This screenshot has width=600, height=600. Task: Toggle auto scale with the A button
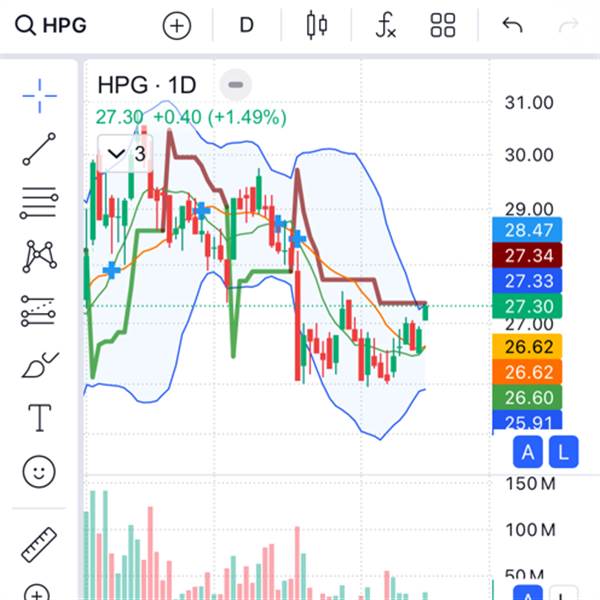(x=528, y=452)
